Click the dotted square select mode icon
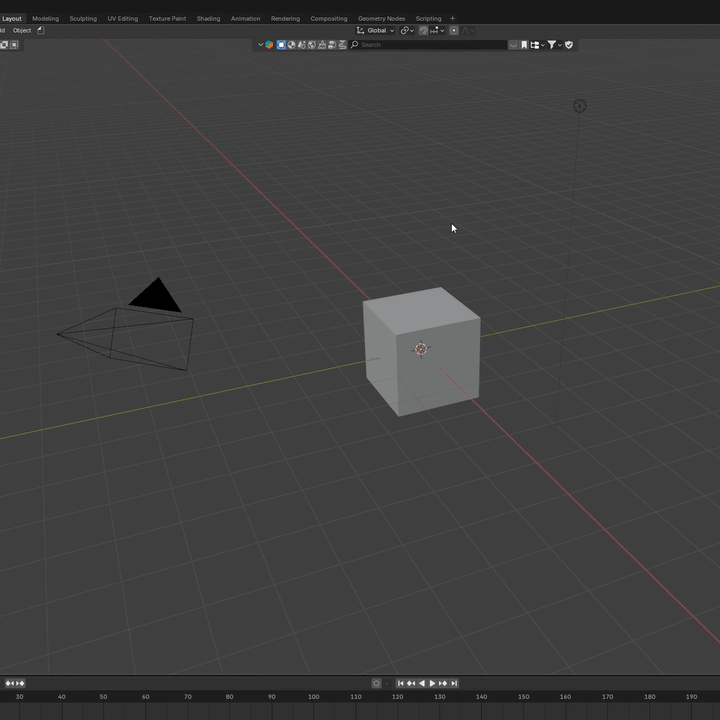Screen dimensions: 720x720 coord(14,45)
